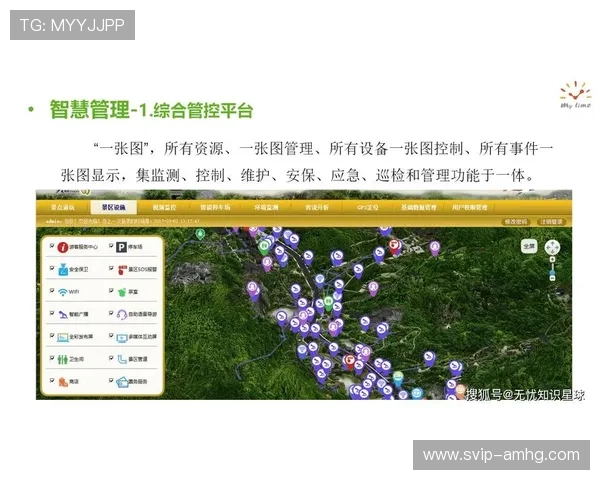This screenshot has width=600, height=480.
Task: Click the map zoom-in plus button
Action: click(552, 260)
